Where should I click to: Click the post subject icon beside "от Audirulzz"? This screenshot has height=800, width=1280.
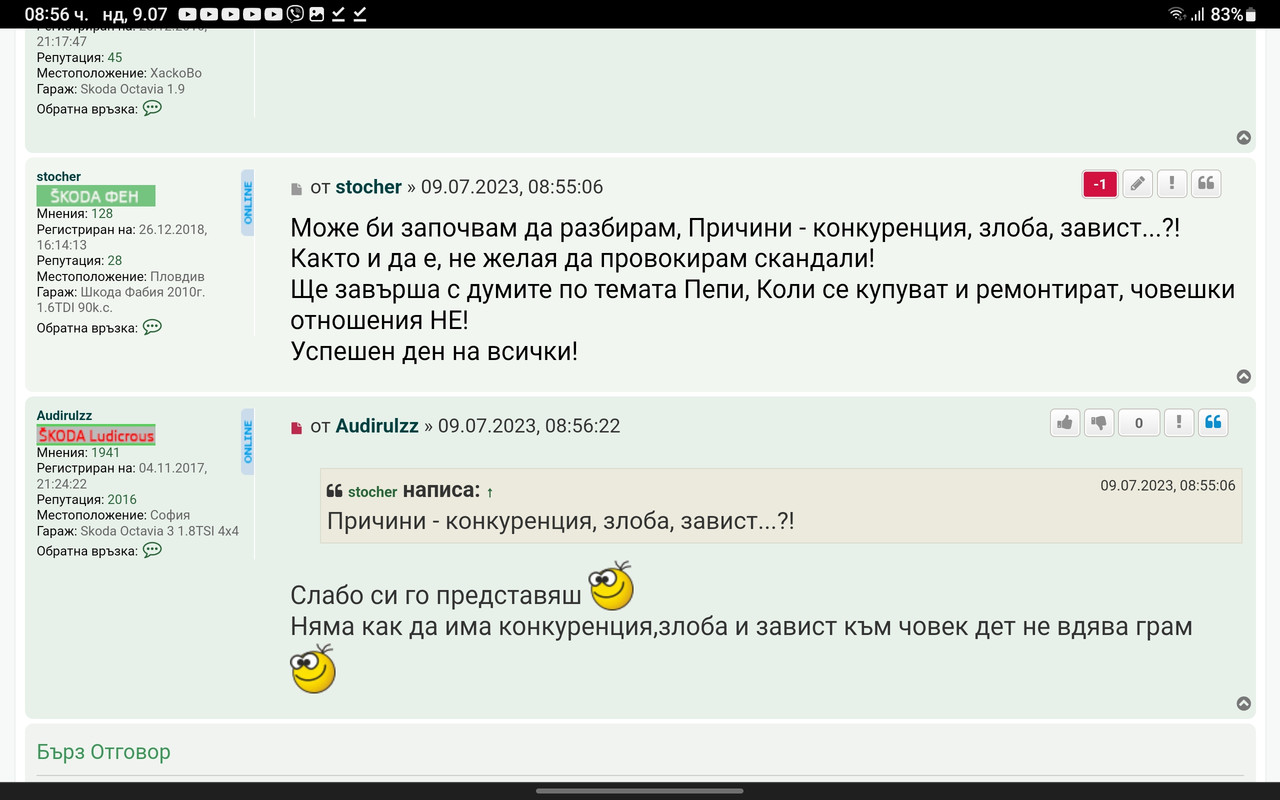(294, 425)
